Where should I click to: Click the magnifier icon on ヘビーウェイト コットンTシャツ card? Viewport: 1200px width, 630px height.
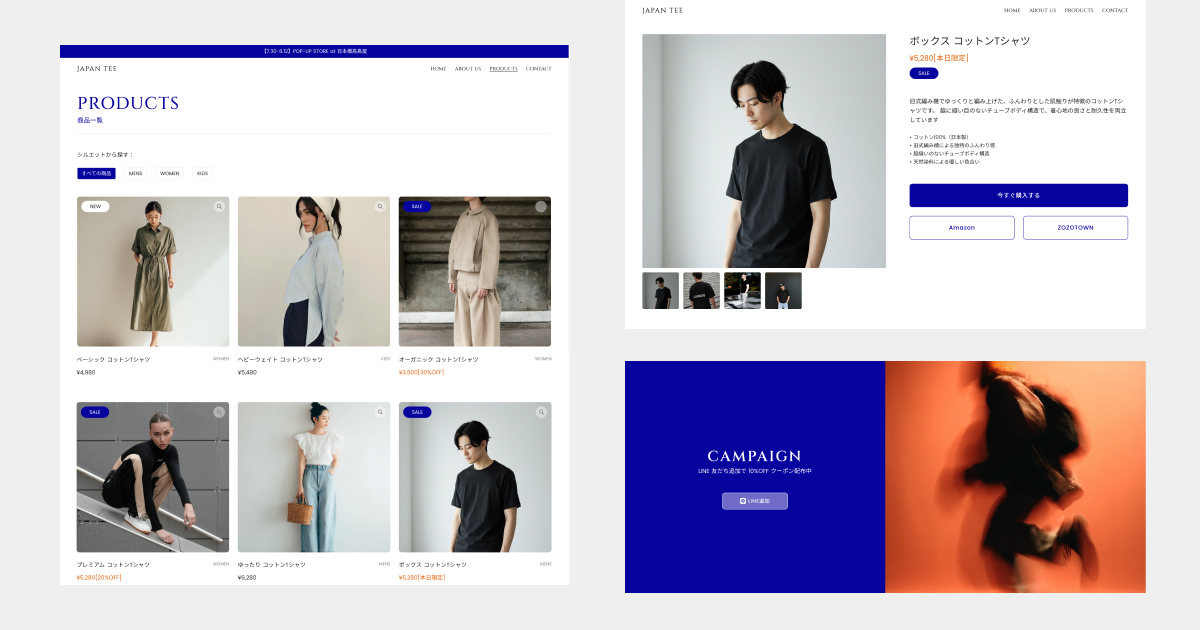click(380, 206)
